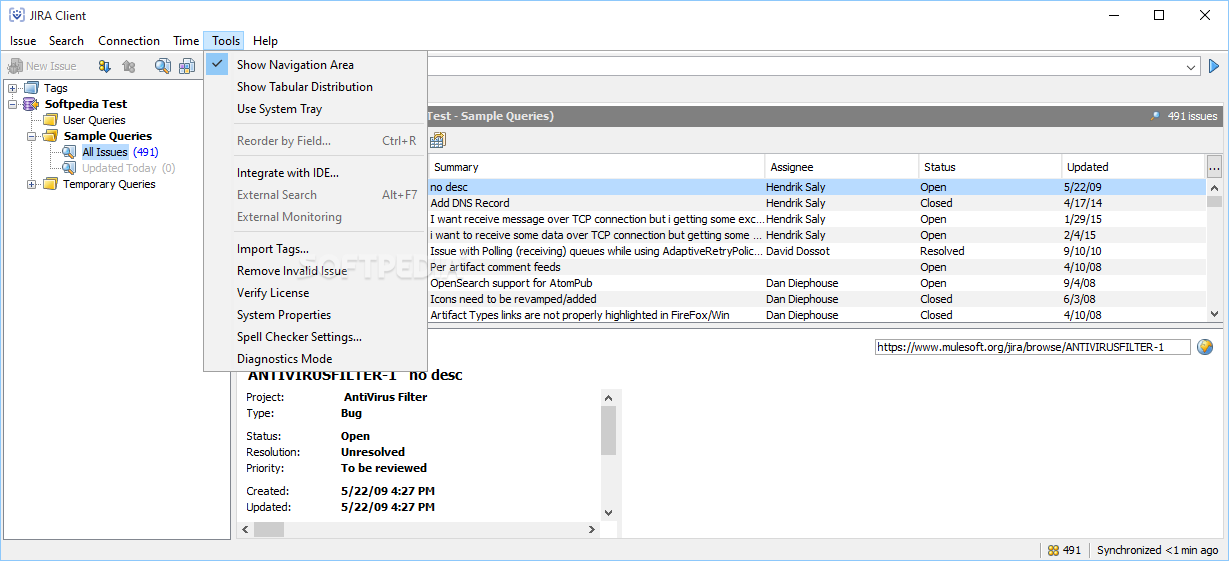Open System Properties from Tools menu

tap(316, 315)
